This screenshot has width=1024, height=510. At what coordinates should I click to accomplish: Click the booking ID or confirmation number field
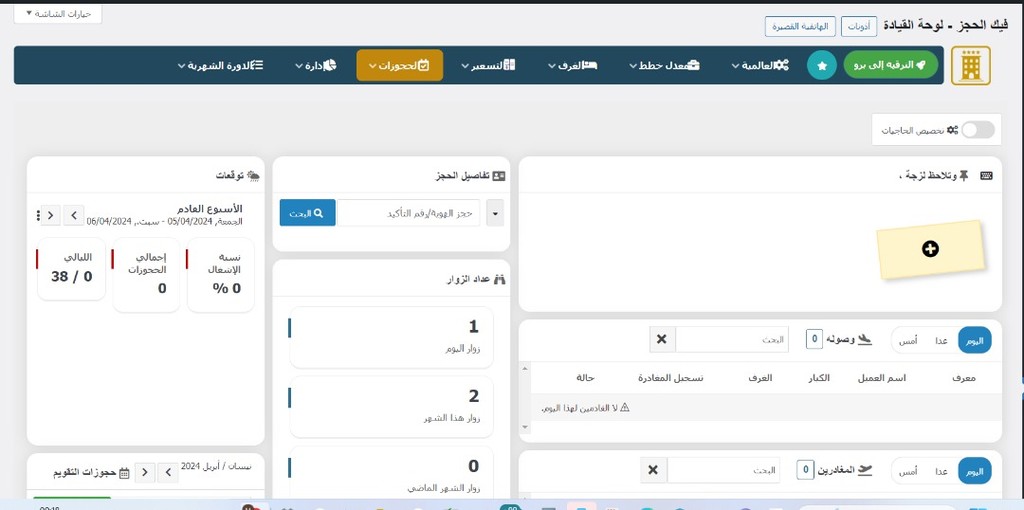point(408,213)
